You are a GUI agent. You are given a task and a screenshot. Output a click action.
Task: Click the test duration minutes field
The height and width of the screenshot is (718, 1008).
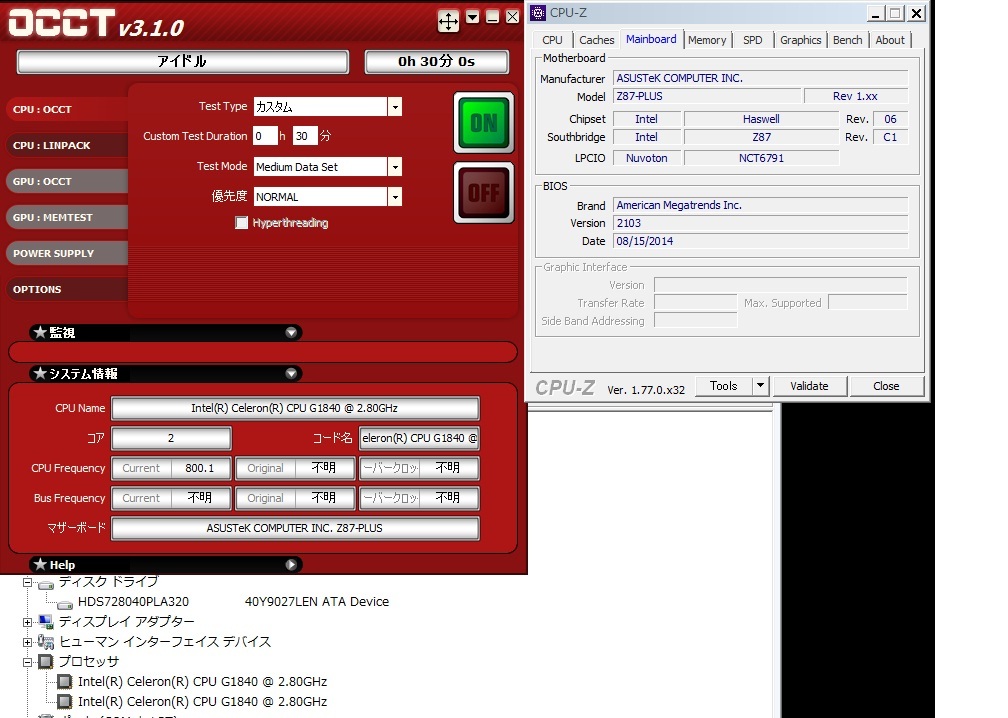[x=305, y=136]
